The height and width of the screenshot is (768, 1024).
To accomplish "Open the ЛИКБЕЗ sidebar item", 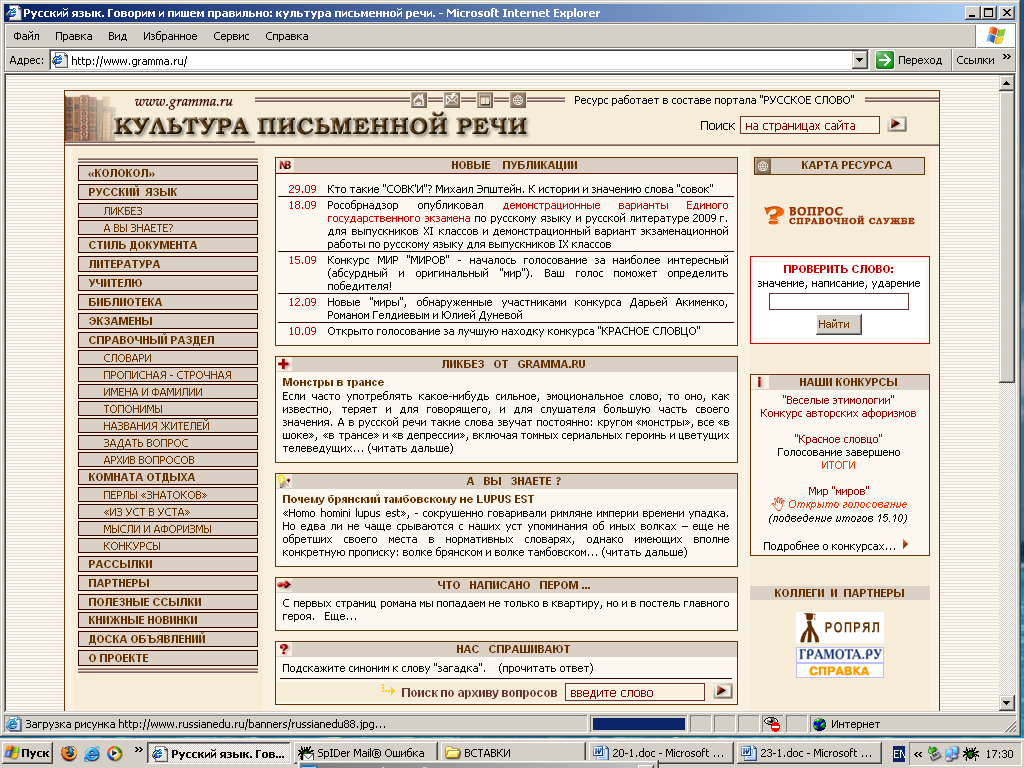I will (x=168, y=211).
